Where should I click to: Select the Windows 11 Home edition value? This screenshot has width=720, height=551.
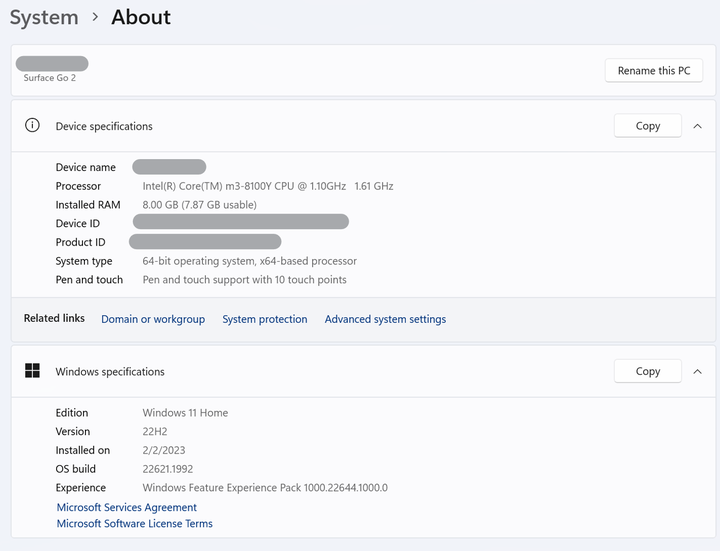185,413
